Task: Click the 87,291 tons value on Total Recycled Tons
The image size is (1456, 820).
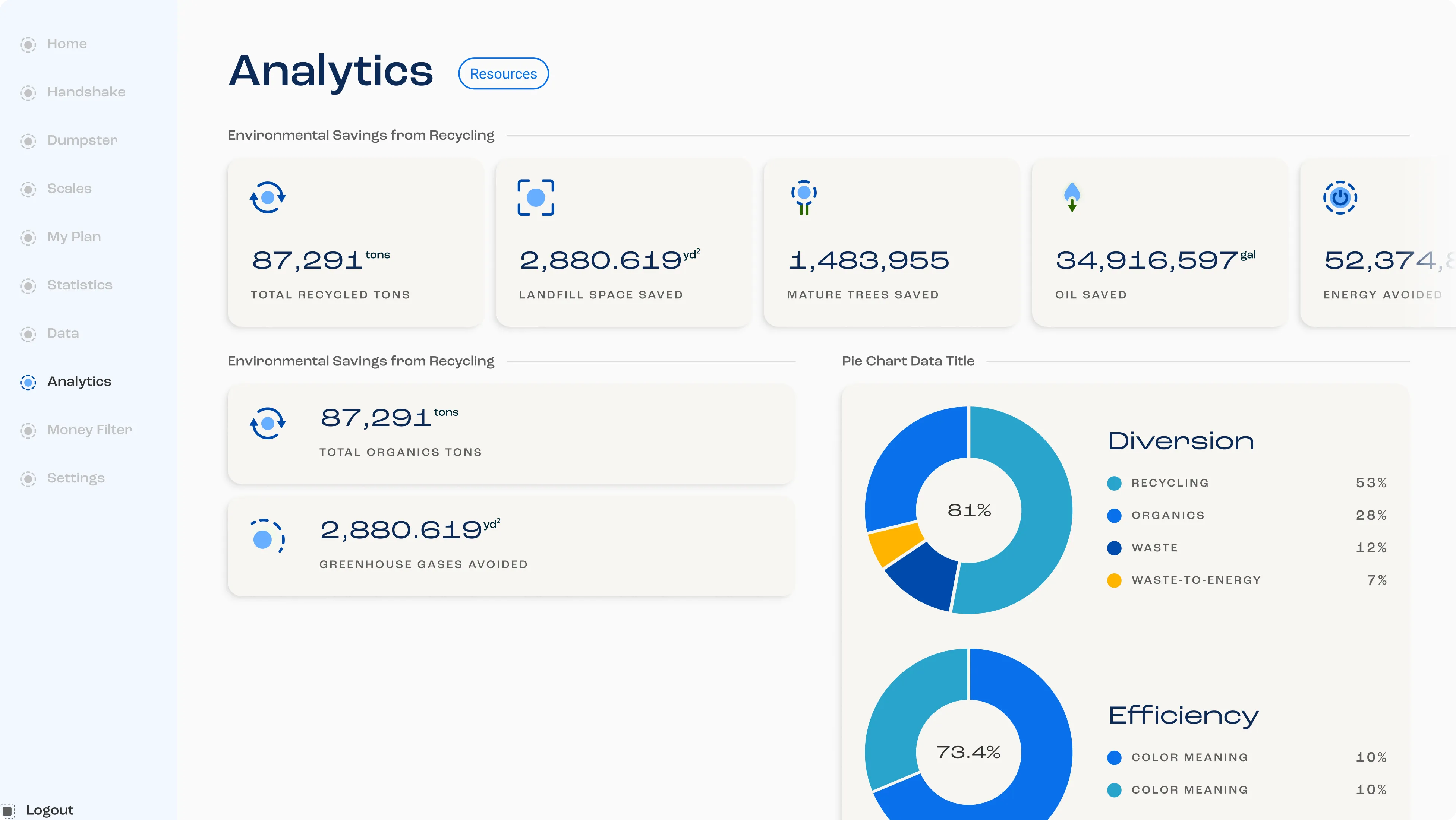Action: tap(321, 260)
